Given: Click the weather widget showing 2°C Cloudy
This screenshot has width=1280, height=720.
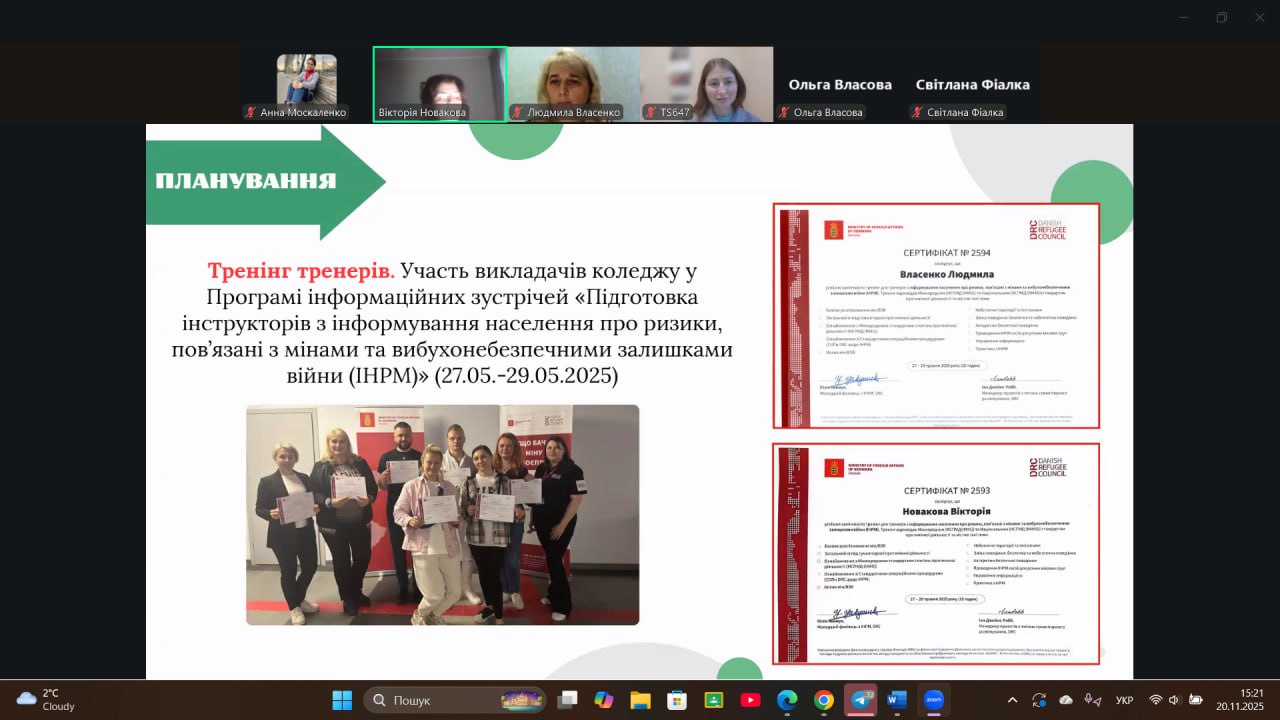Looking at the screenshot, I should [45, 700].
